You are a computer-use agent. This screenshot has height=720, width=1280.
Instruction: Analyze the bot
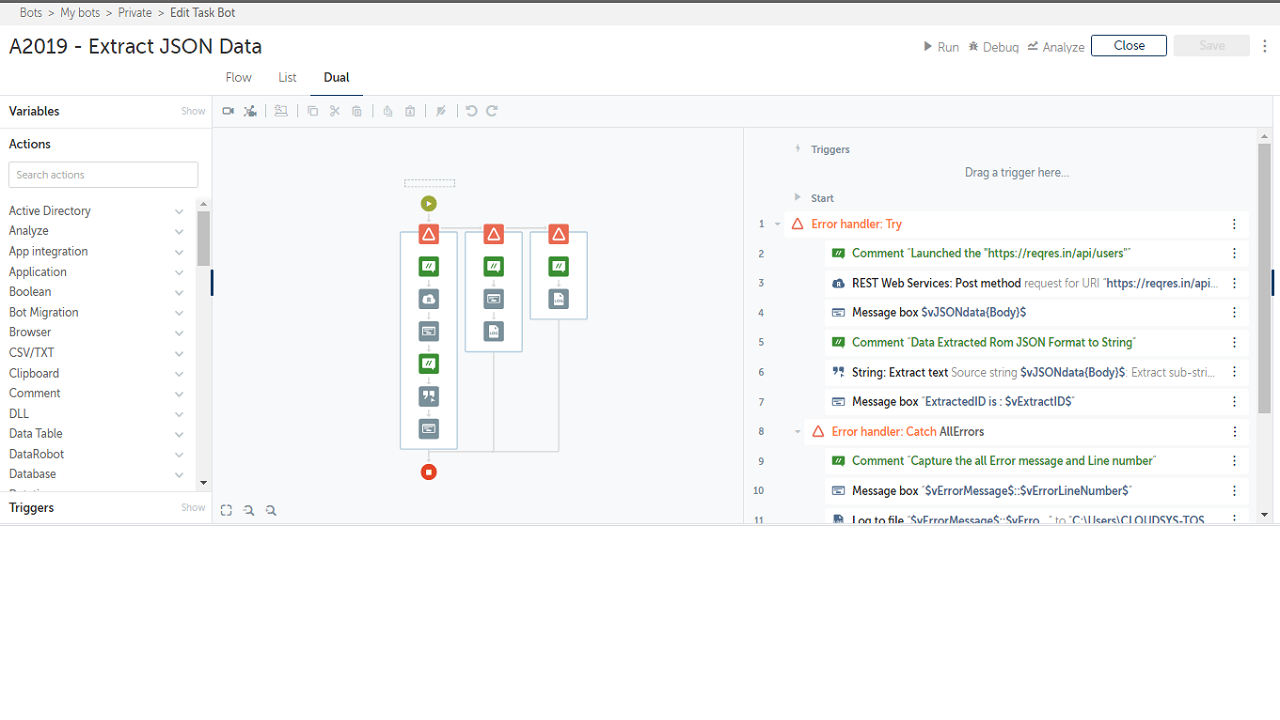tap(1056, 47)
